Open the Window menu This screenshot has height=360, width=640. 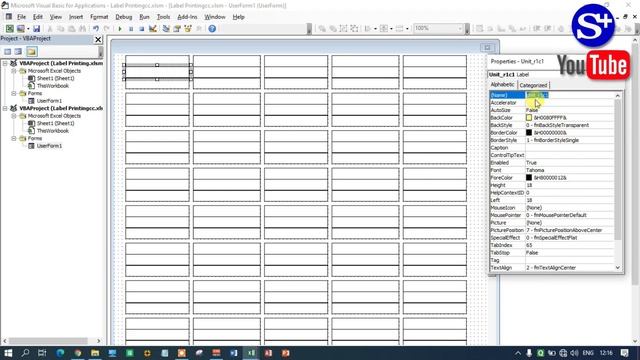[x=215, y=17]
